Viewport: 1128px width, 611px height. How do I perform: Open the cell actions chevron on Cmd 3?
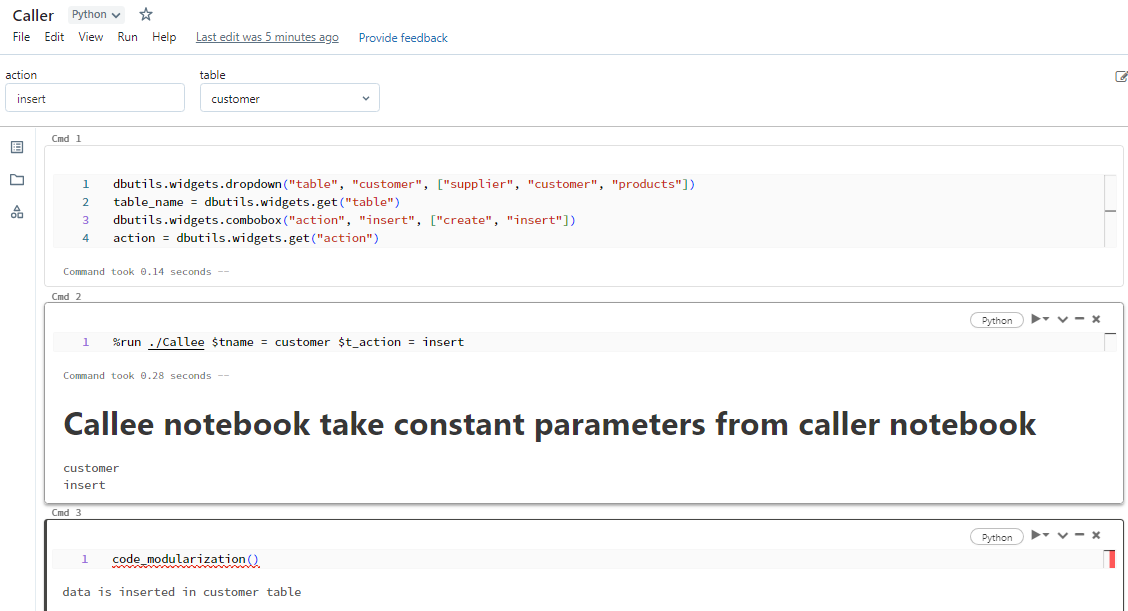1062,534
